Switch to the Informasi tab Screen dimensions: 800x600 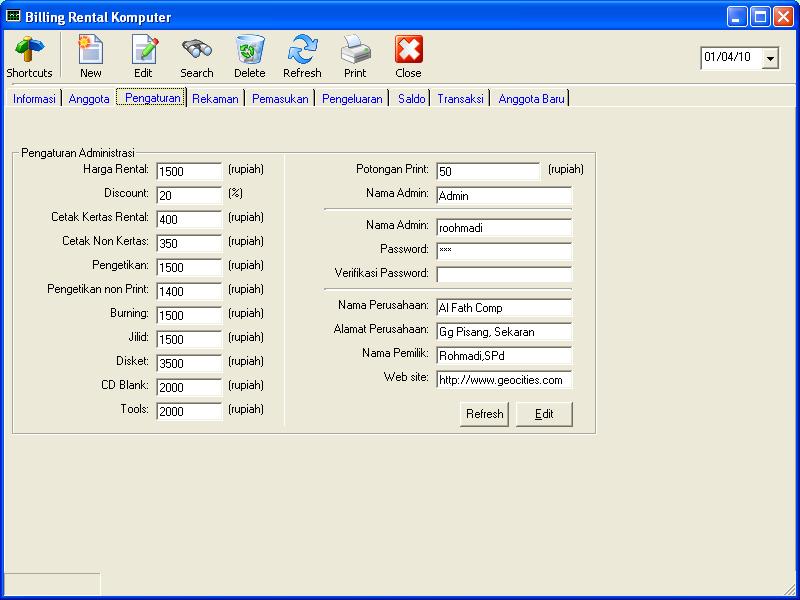[34, 99]
